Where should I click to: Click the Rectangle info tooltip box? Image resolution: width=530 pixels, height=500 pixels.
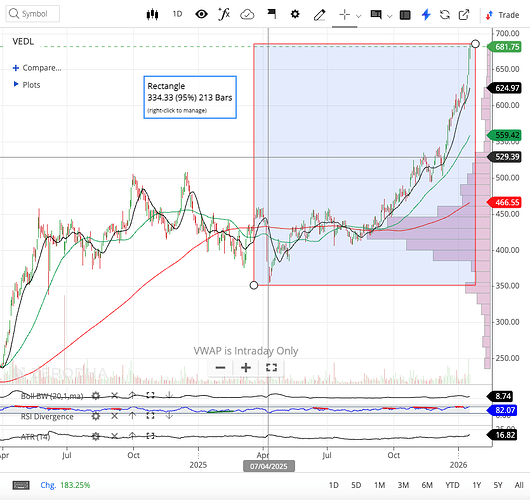(x=190, y=97)
